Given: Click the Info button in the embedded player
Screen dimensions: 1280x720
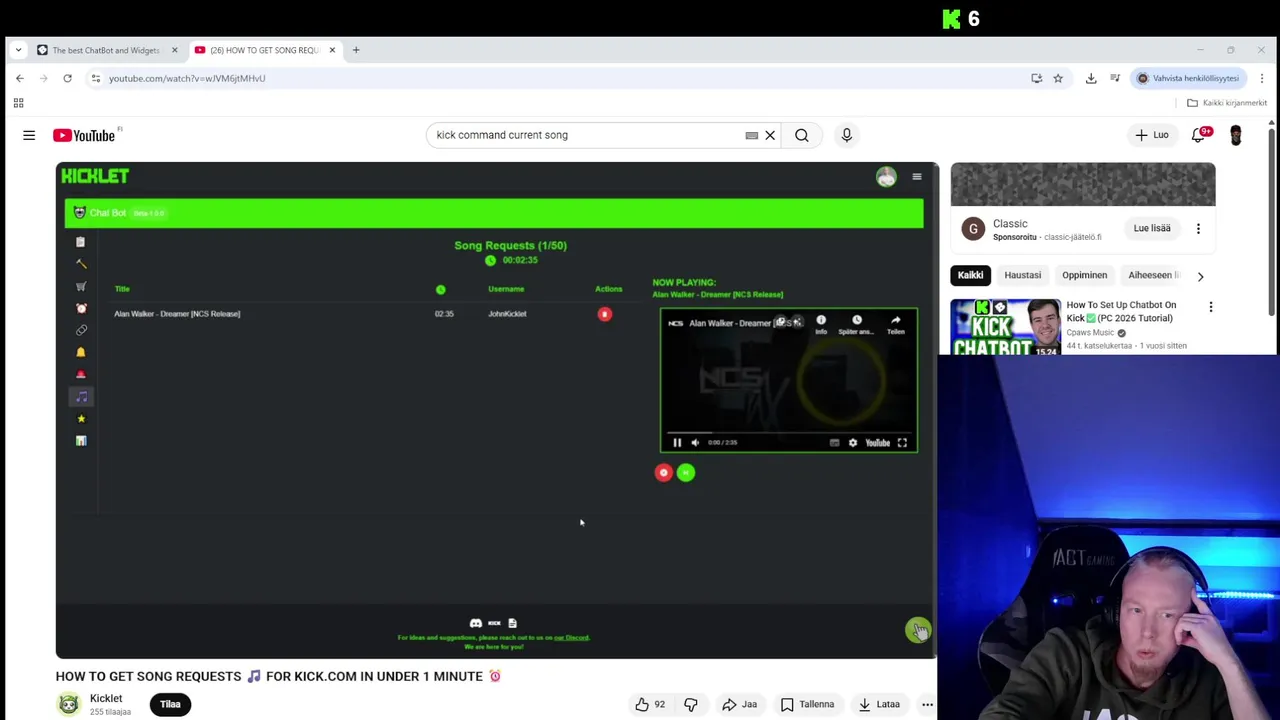Looking at the screenshot, I should coord(821,324).
